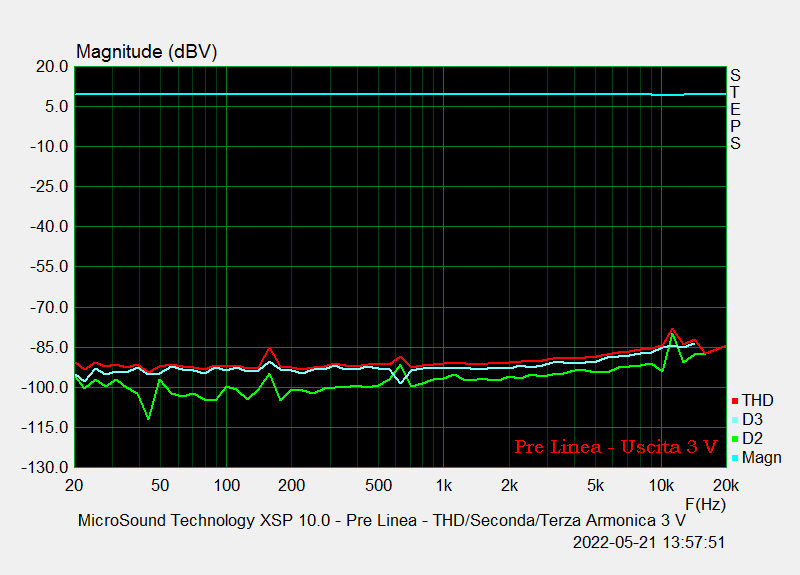This screenshot has height=575, width=800.
Task: Select the Magn legend label
Action: point(762,458)
